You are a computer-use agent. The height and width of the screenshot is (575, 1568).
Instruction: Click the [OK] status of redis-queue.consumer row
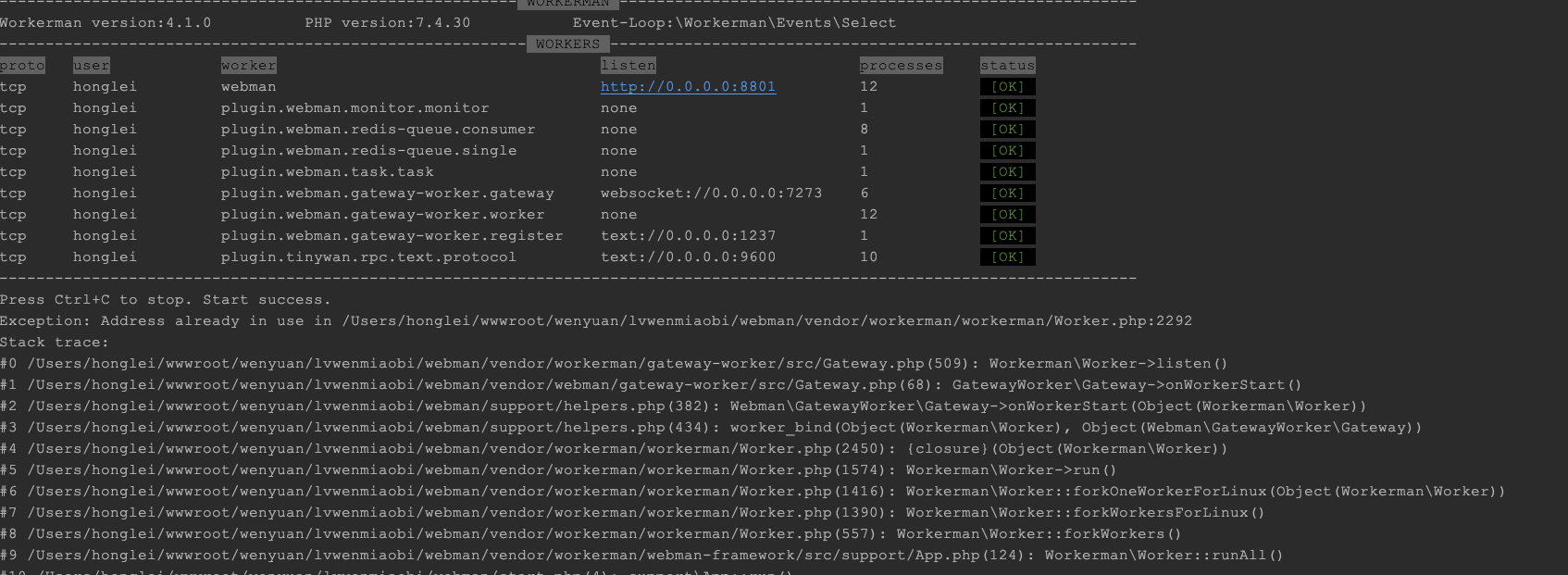pos(1007,130)
